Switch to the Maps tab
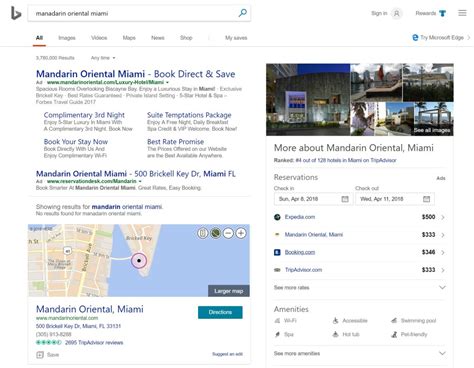Screen dimensions: 474x368 (x=129, y=38)
